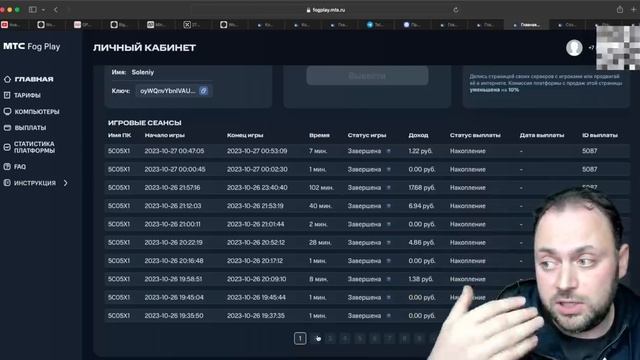
Task: Click status info icon in 21:00:11 row
Action: tap(389, 224)
